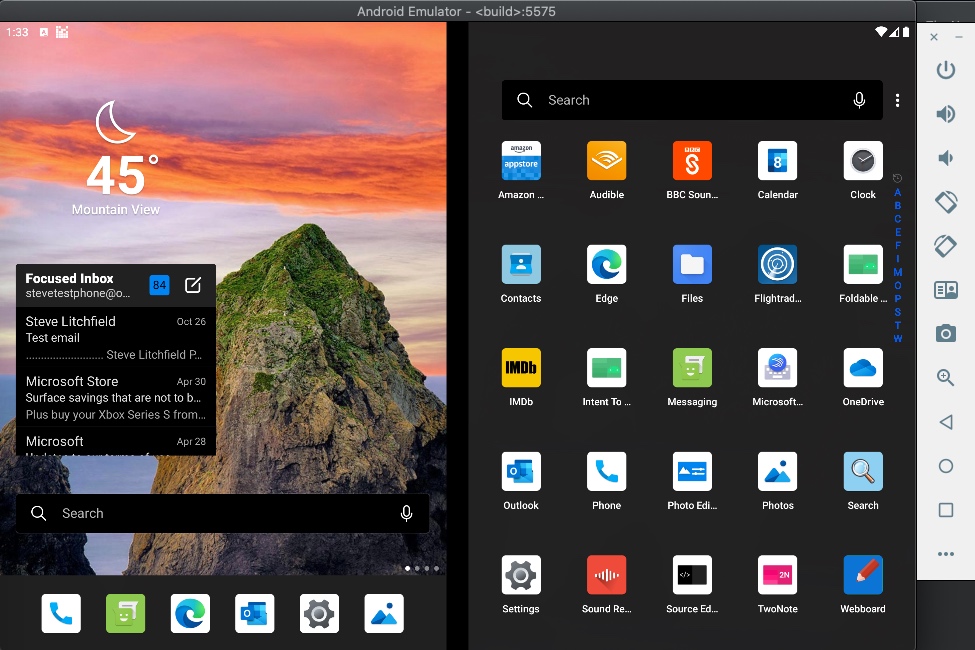Rotate the emulator device right
The image size is (975, 650).
pos(946,246)
